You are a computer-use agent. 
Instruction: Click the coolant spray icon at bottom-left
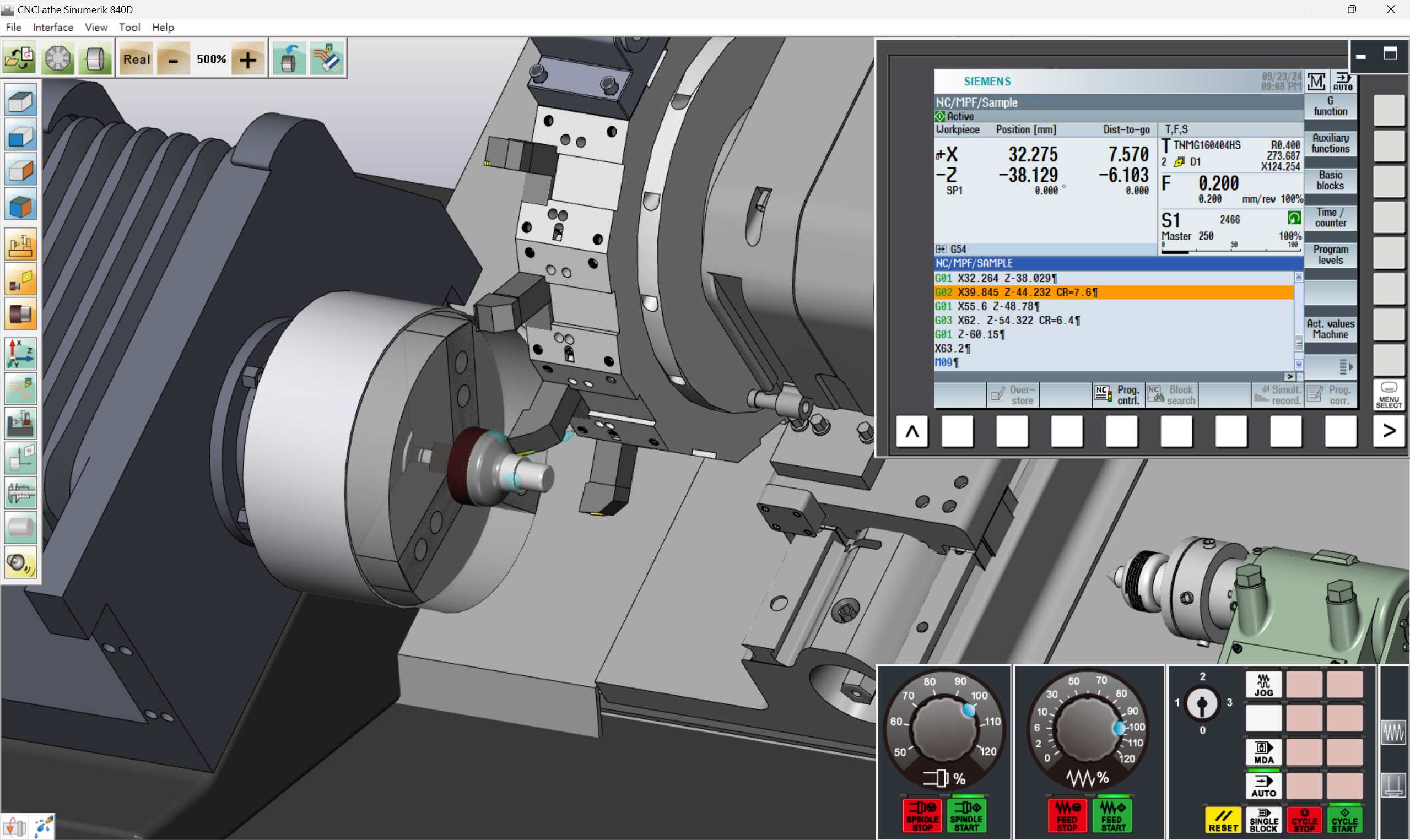pyautogui.click(x=43, y=826)
